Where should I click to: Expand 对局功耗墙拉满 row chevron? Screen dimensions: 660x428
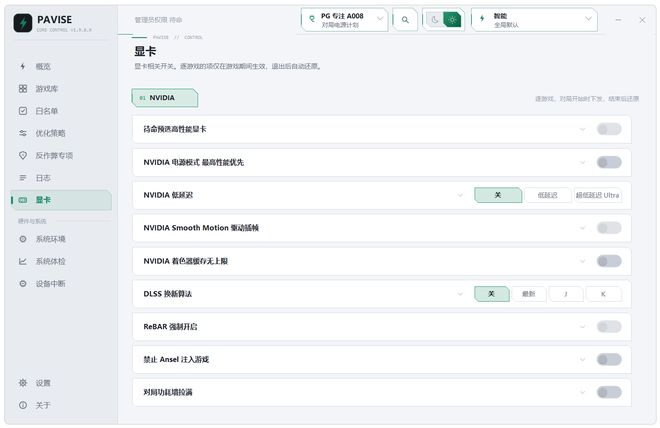pos(583,392)
